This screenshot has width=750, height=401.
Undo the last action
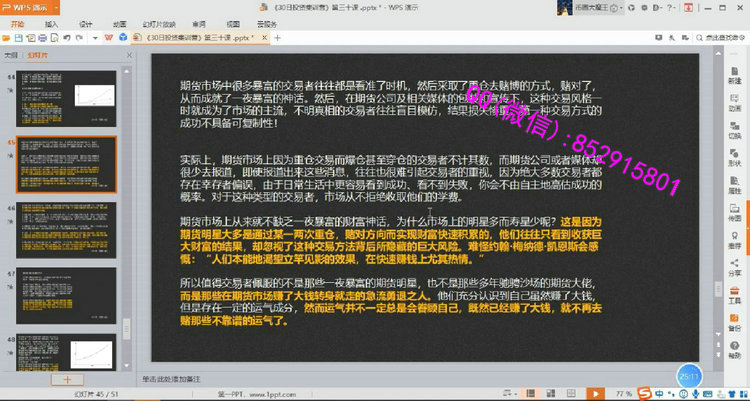point(67,38)
